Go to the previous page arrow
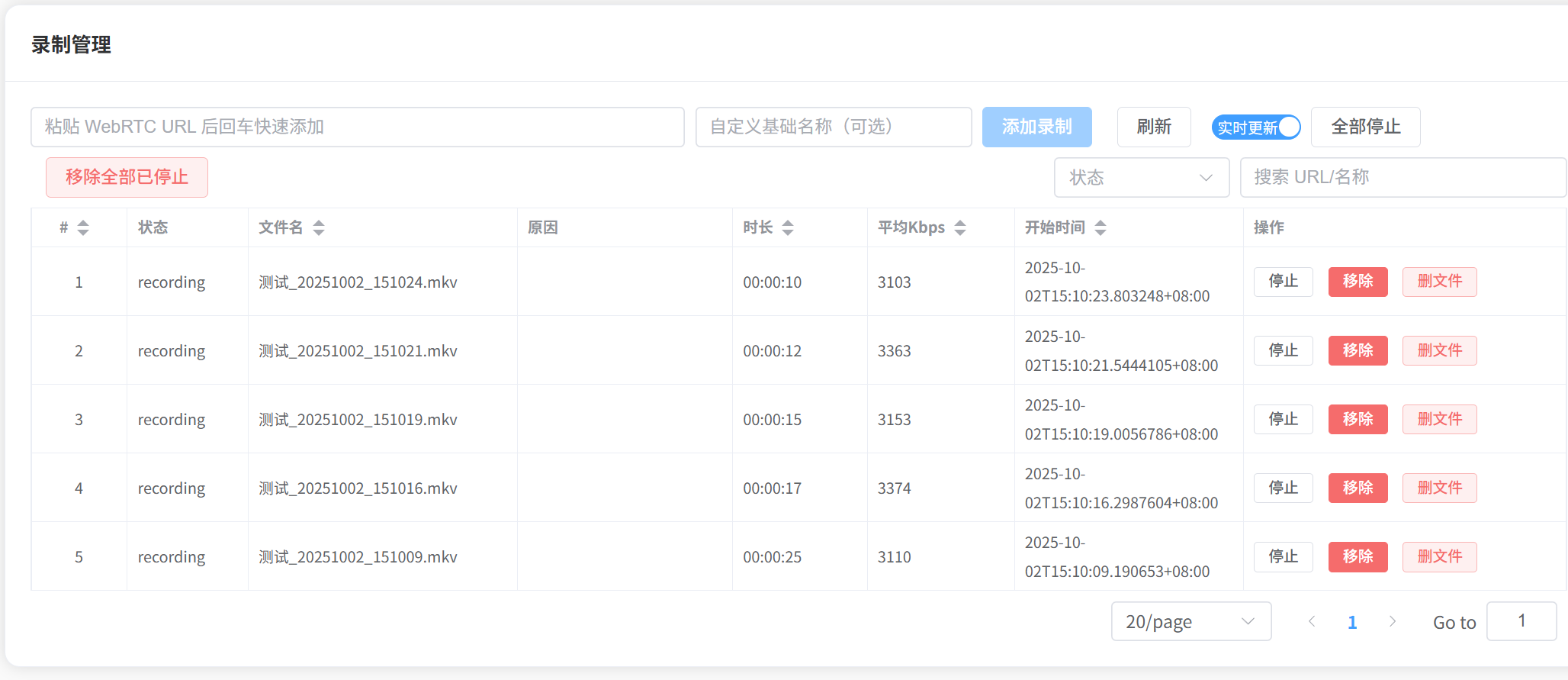 pyautogui.click(x=1312, y=621)
